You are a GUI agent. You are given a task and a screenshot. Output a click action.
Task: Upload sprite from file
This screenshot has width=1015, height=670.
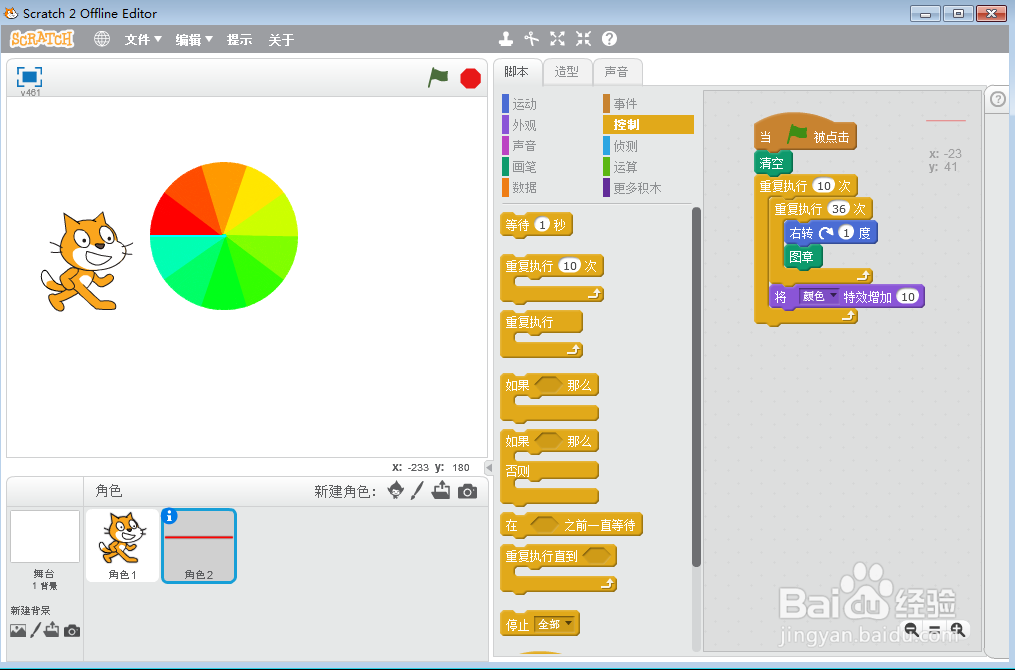pos(441,491)
